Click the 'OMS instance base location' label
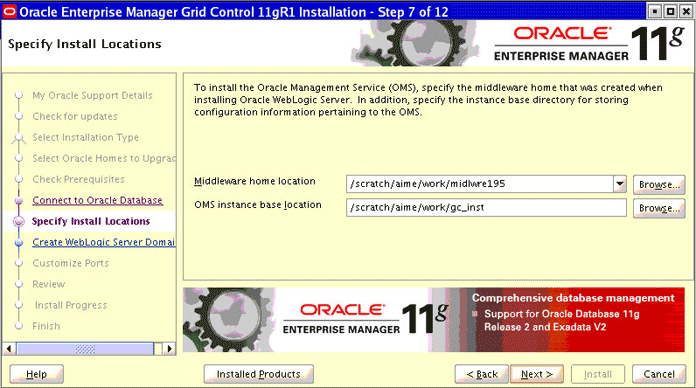 tap(257, 205)
